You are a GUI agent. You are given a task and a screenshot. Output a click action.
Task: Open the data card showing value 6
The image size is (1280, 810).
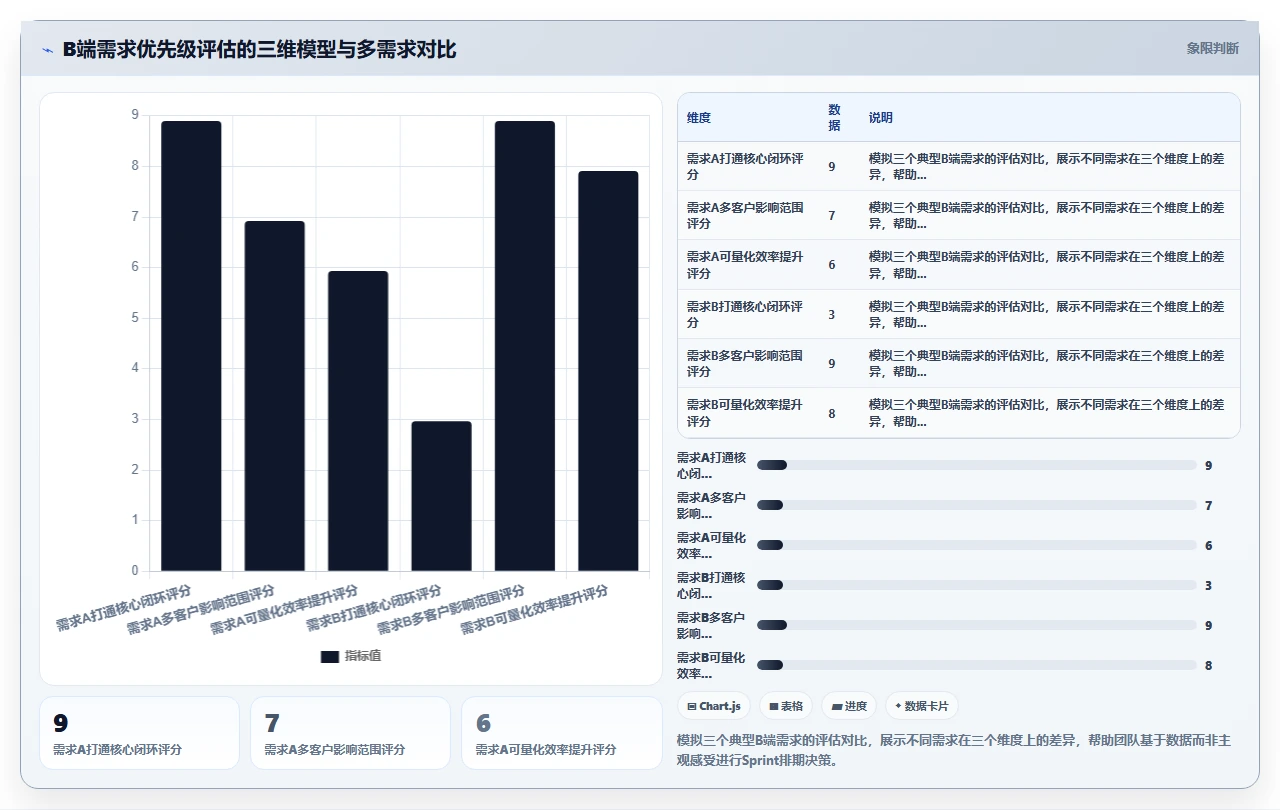pyautogui.click(x=562, y=733)
